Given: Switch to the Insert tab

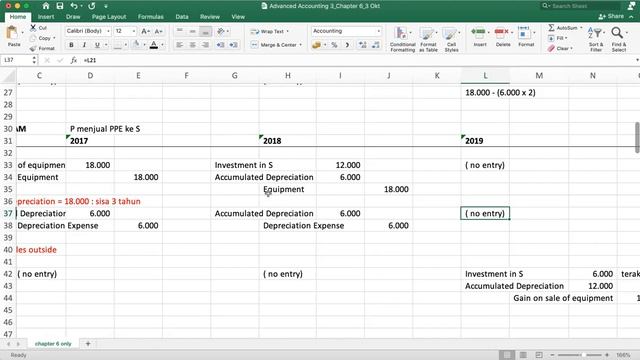Looking at the screenshot, I should 46,17.
